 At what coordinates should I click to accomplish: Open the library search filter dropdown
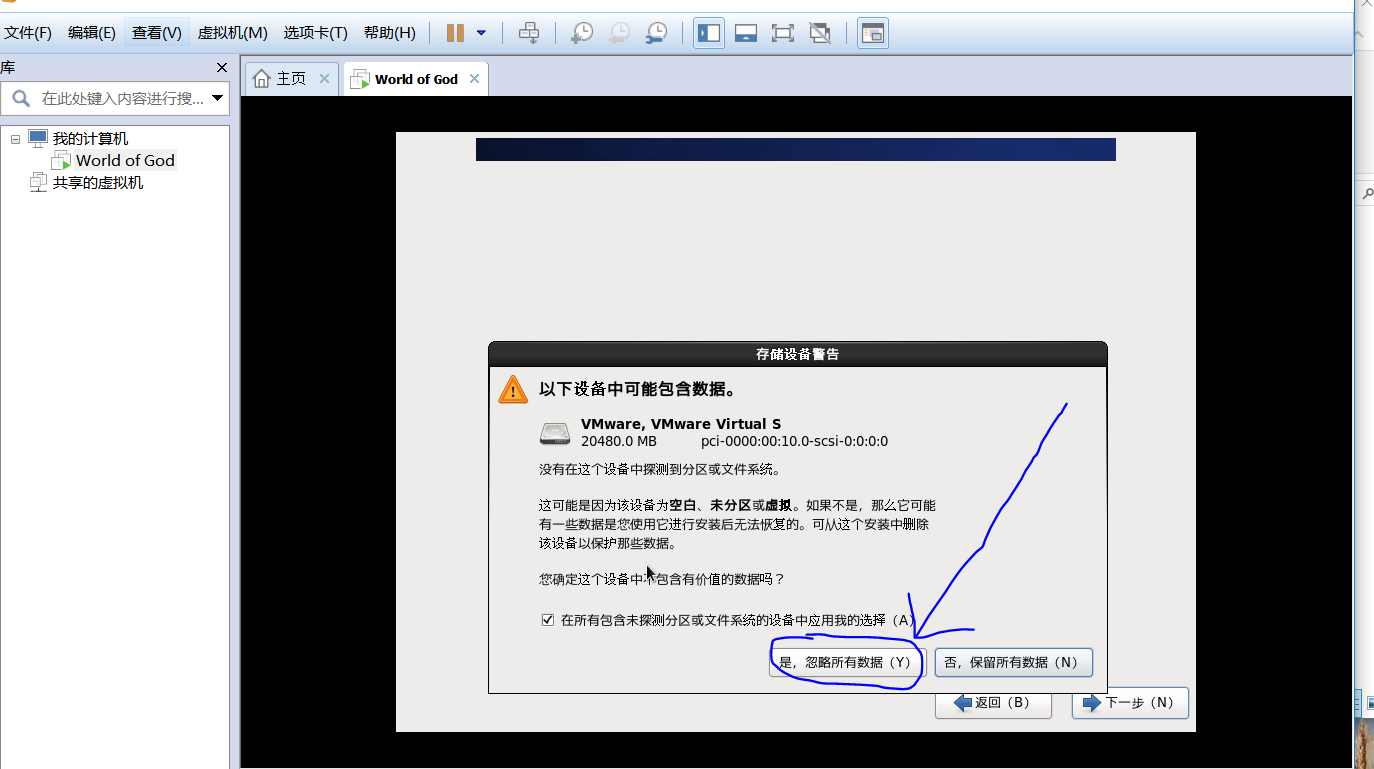tap(218, 99)
